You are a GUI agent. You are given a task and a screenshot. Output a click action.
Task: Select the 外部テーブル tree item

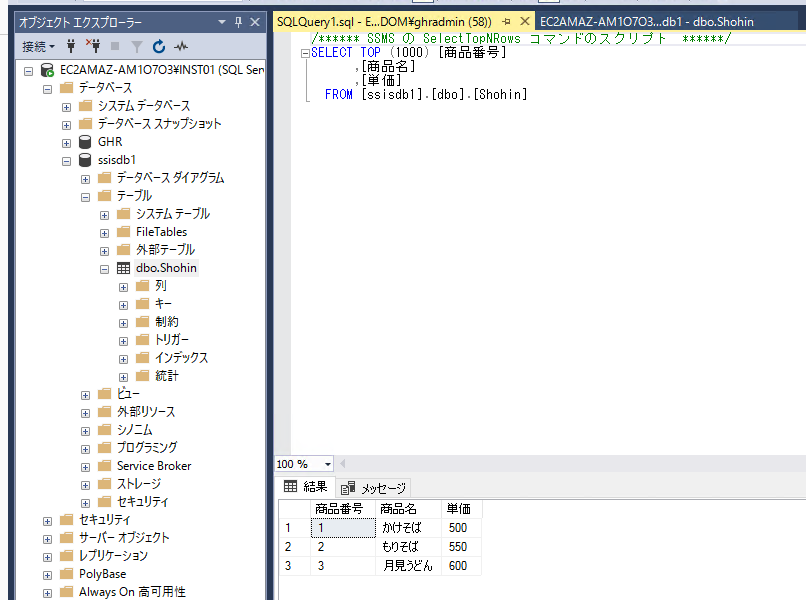[166, 250]
